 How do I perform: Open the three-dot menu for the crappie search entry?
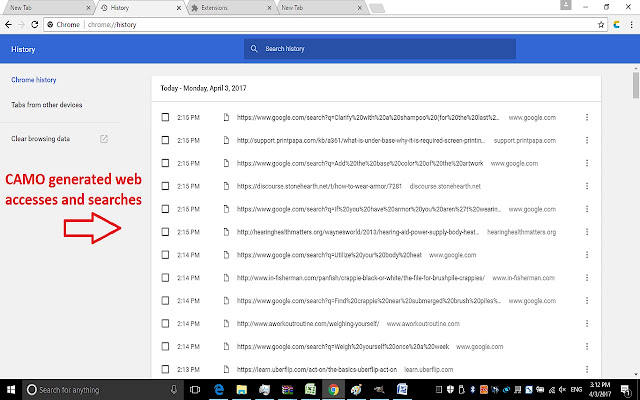pos(587,301)
